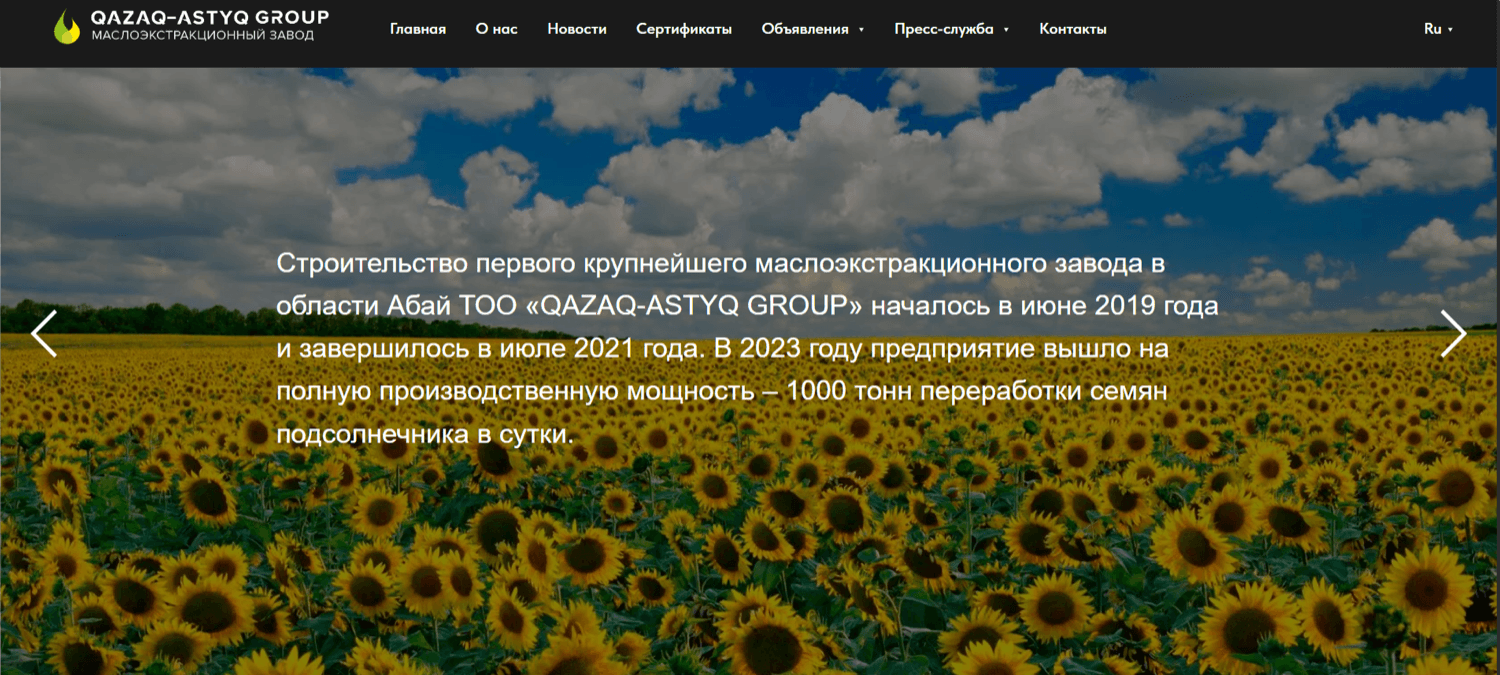1500x675 pixels.
Task: Click the МАСЛОЭКСТРАКЦИОННЫЙ ЗАВОД subtitle text
Action: click(202, 36)
